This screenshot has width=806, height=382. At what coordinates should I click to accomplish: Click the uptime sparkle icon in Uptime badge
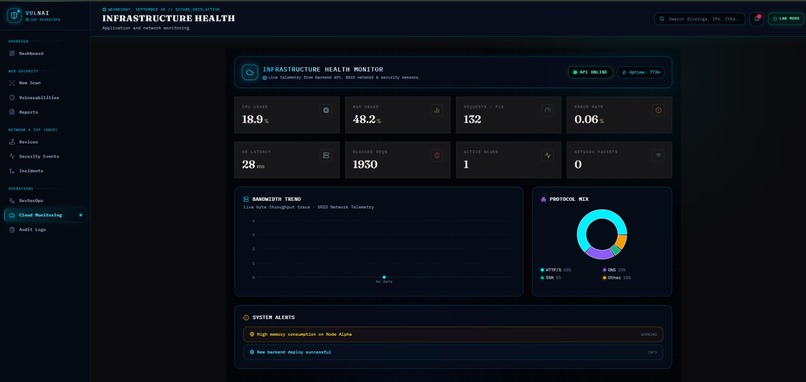624,72
